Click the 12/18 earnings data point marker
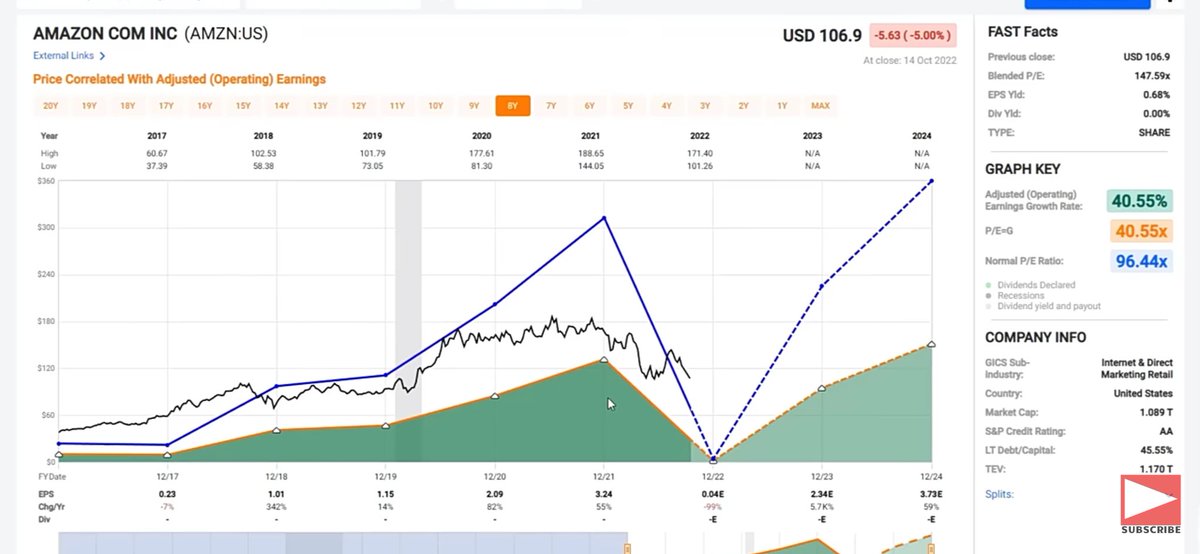 pos(276,431)
